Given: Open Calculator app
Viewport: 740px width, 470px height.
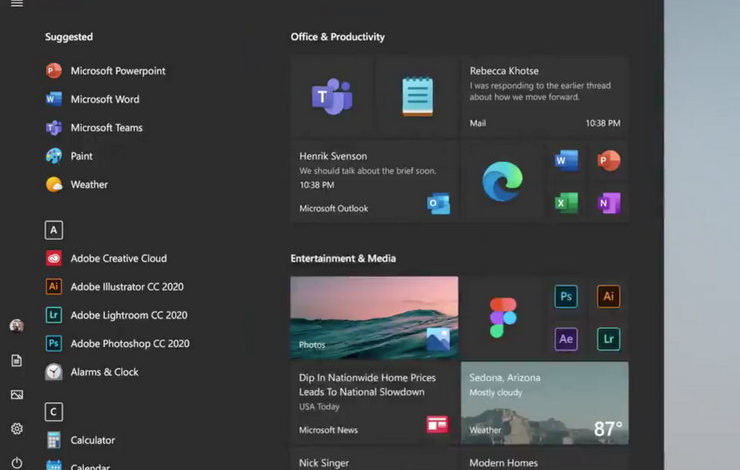Looking at the screenshot, I should click(80, 440).
